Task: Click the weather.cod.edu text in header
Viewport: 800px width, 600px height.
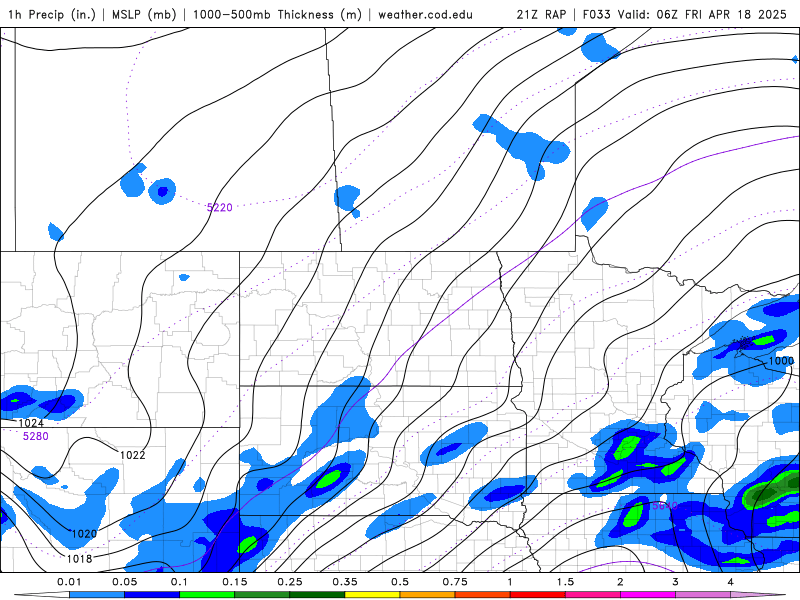Action: pyautogui.click(x=425, y=14)
